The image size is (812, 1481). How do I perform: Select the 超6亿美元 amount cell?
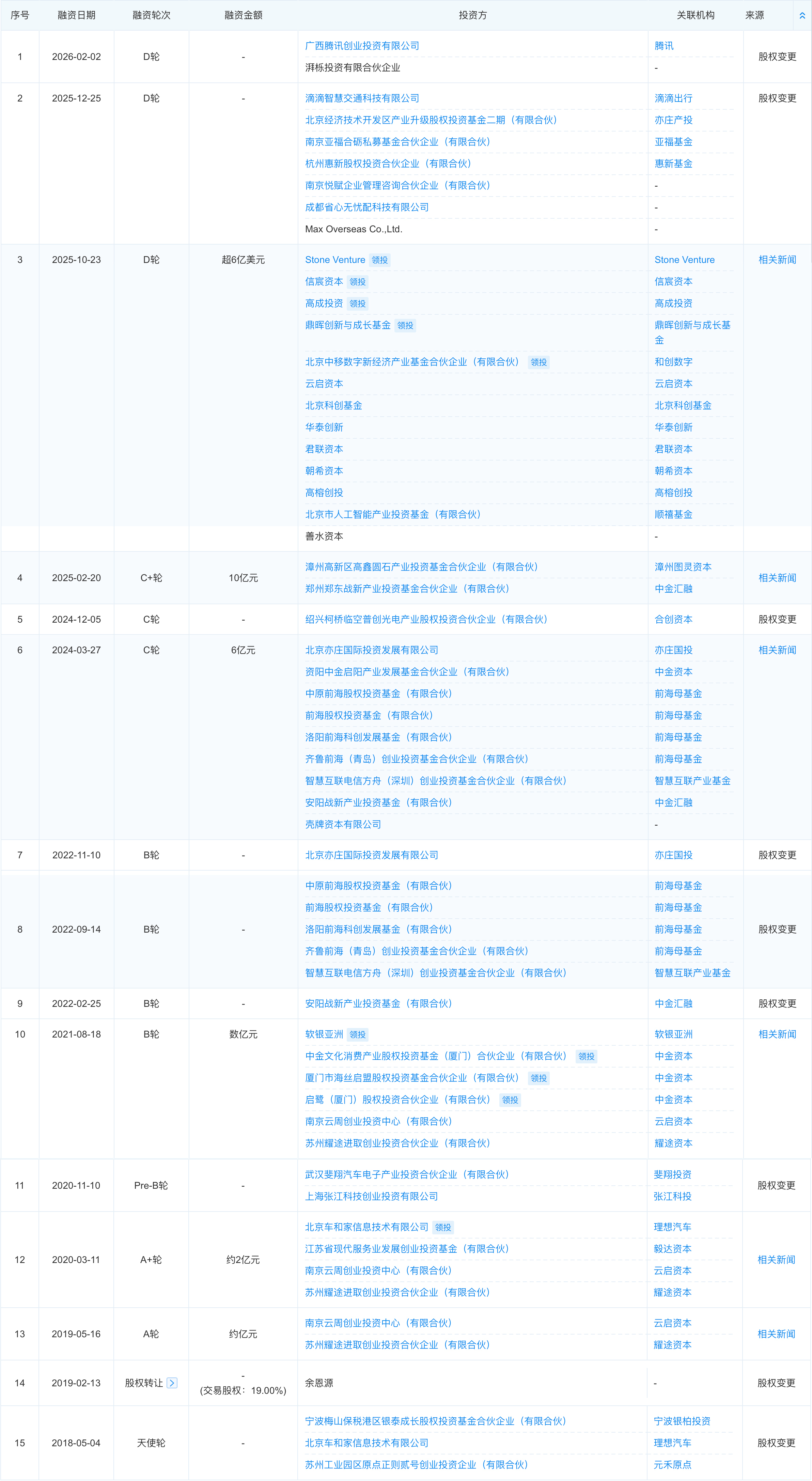(x=243, y=260)
